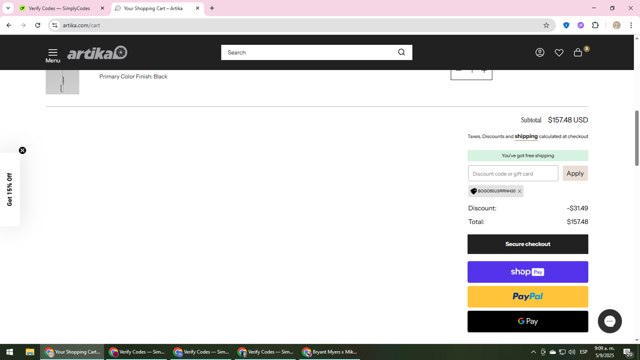Open the tab search dropdown arrow
640x360 pixels.
click(x=8, y=8)
